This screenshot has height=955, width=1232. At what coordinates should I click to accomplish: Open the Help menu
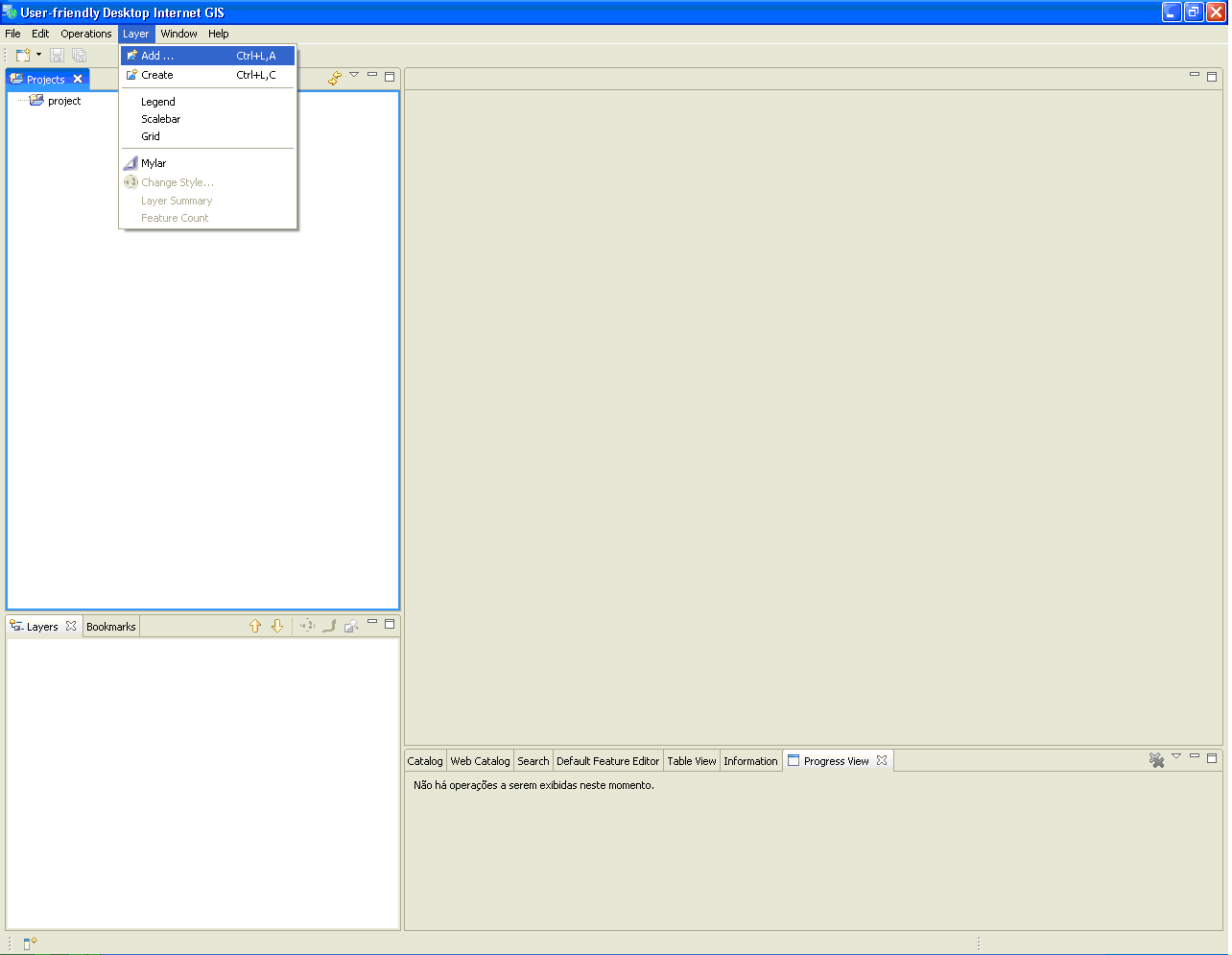(x=219, y=34)
